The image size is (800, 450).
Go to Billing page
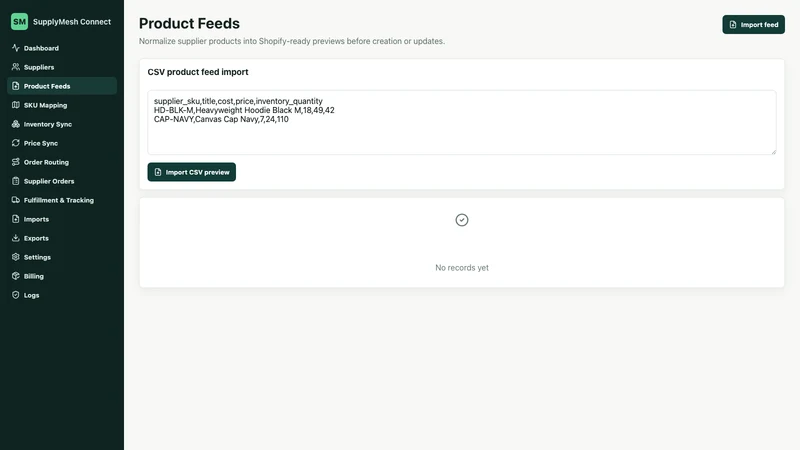(62, 276)
